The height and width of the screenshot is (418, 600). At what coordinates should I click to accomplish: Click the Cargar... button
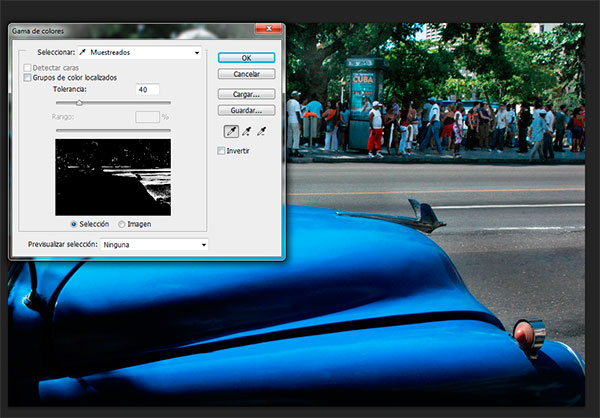click(246, 94)
